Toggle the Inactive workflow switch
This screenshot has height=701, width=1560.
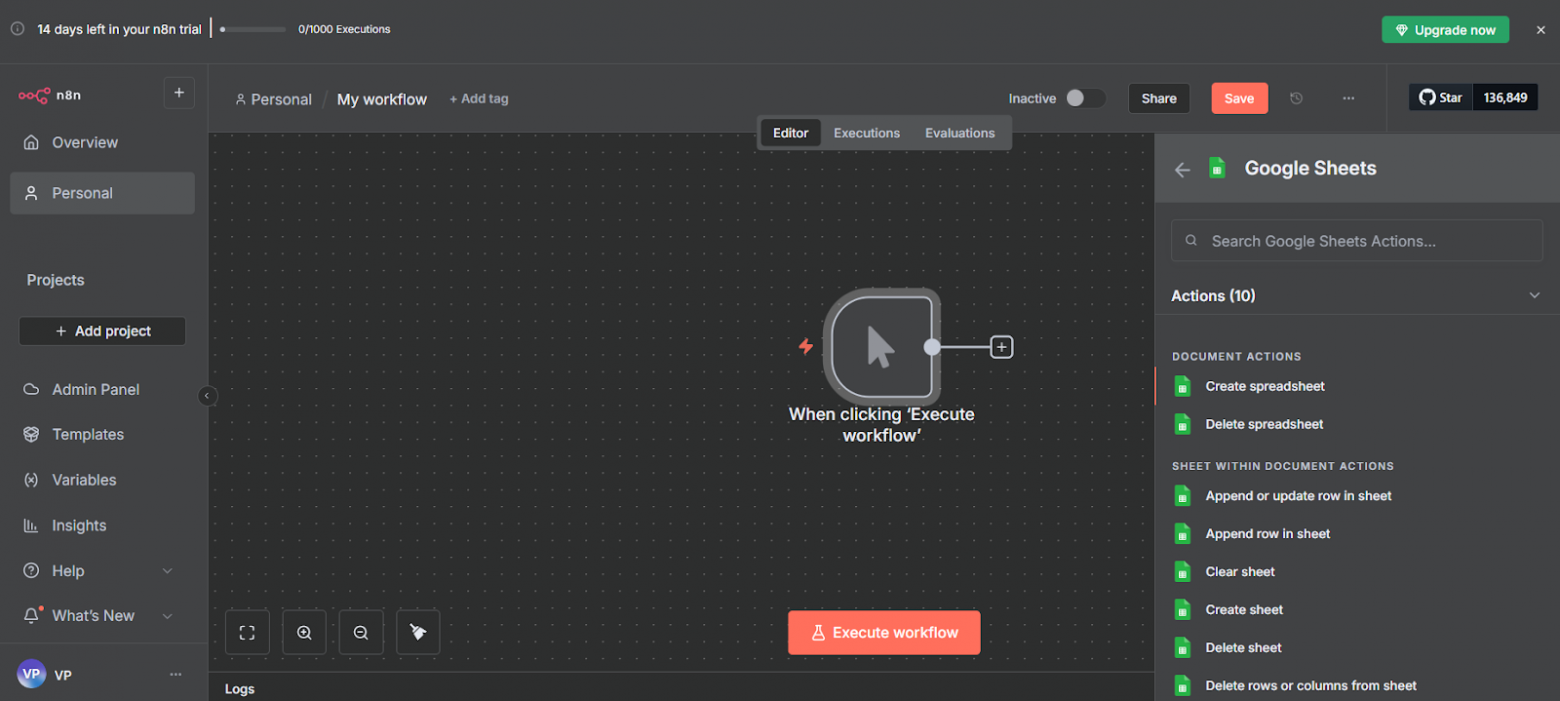click(x=1084, y=98)
